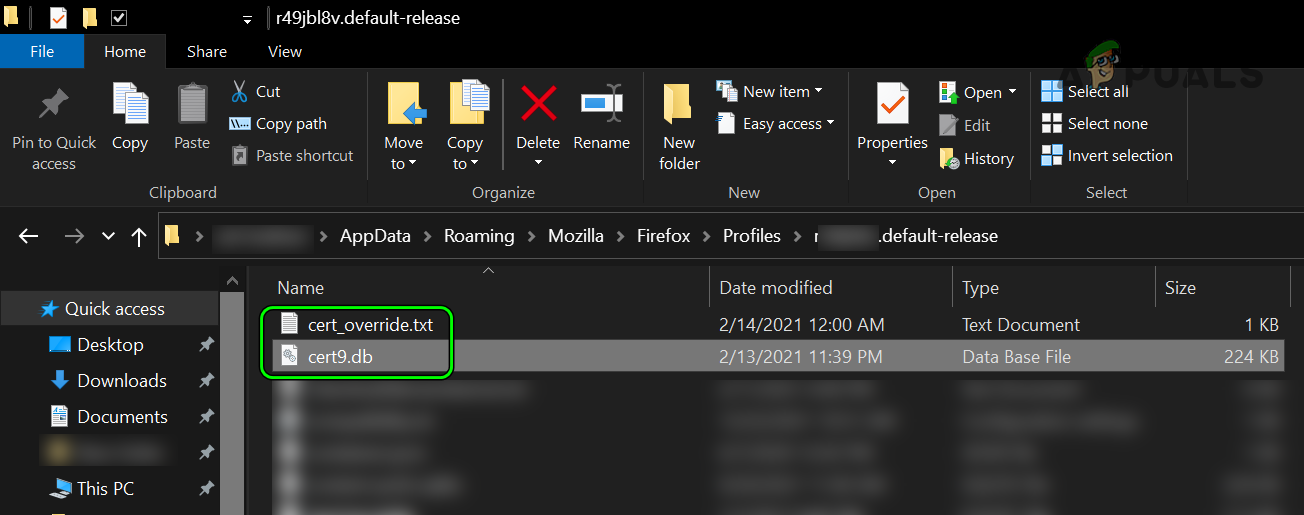Open Customize Quick Access Toolbar dropdown
This screenshot has width=1304, height=515.
pos(247,19)
